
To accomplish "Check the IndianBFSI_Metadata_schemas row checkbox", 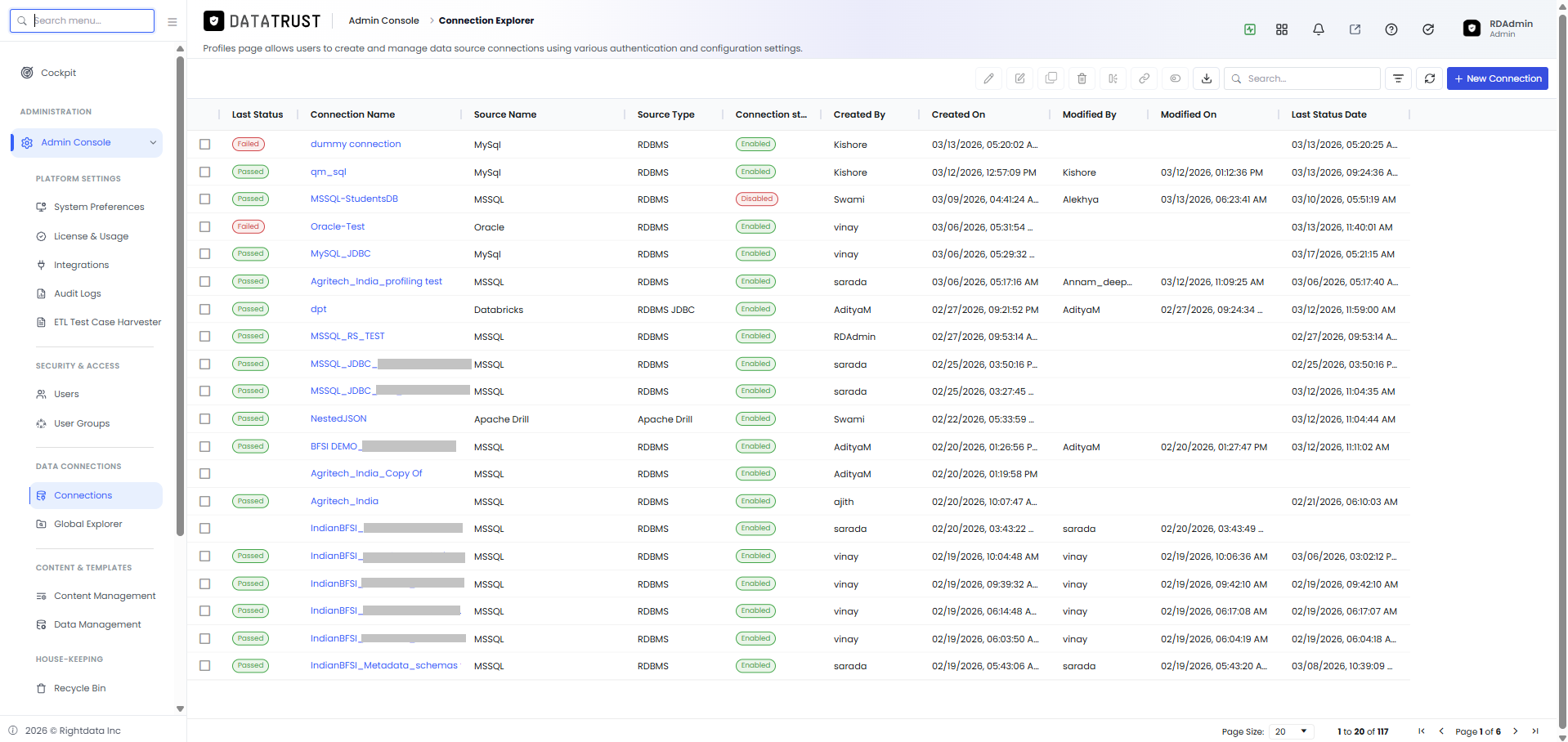I will (x=205, y=666).
